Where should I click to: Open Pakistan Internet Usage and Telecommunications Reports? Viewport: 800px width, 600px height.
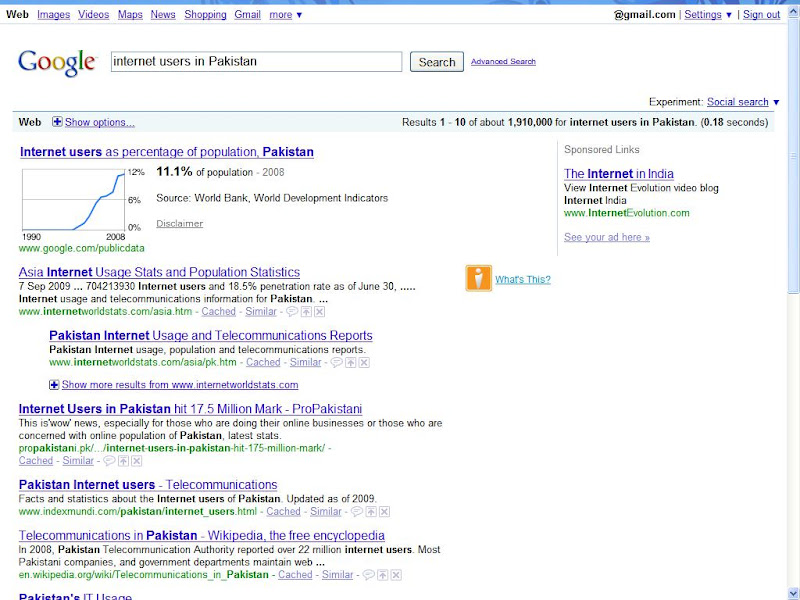pos(211,335)
